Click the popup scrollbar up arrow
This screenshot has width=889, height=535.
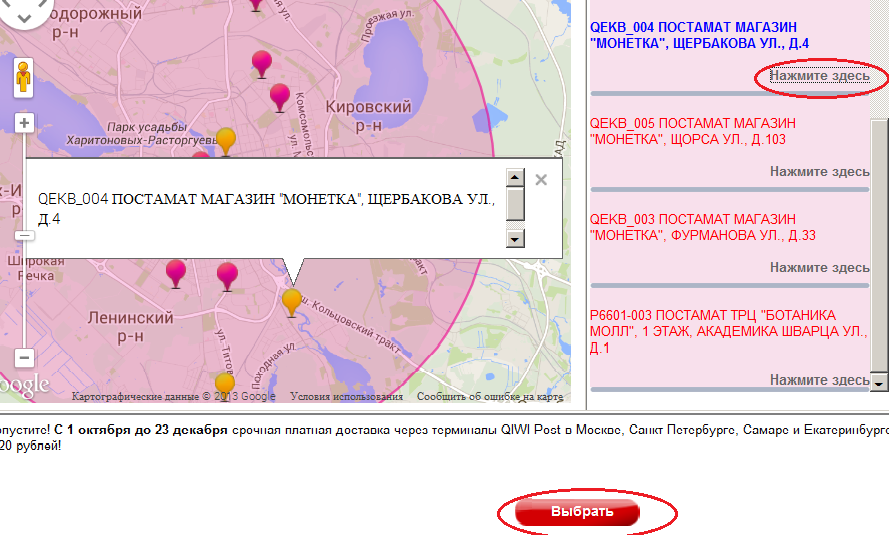point(515,177)
